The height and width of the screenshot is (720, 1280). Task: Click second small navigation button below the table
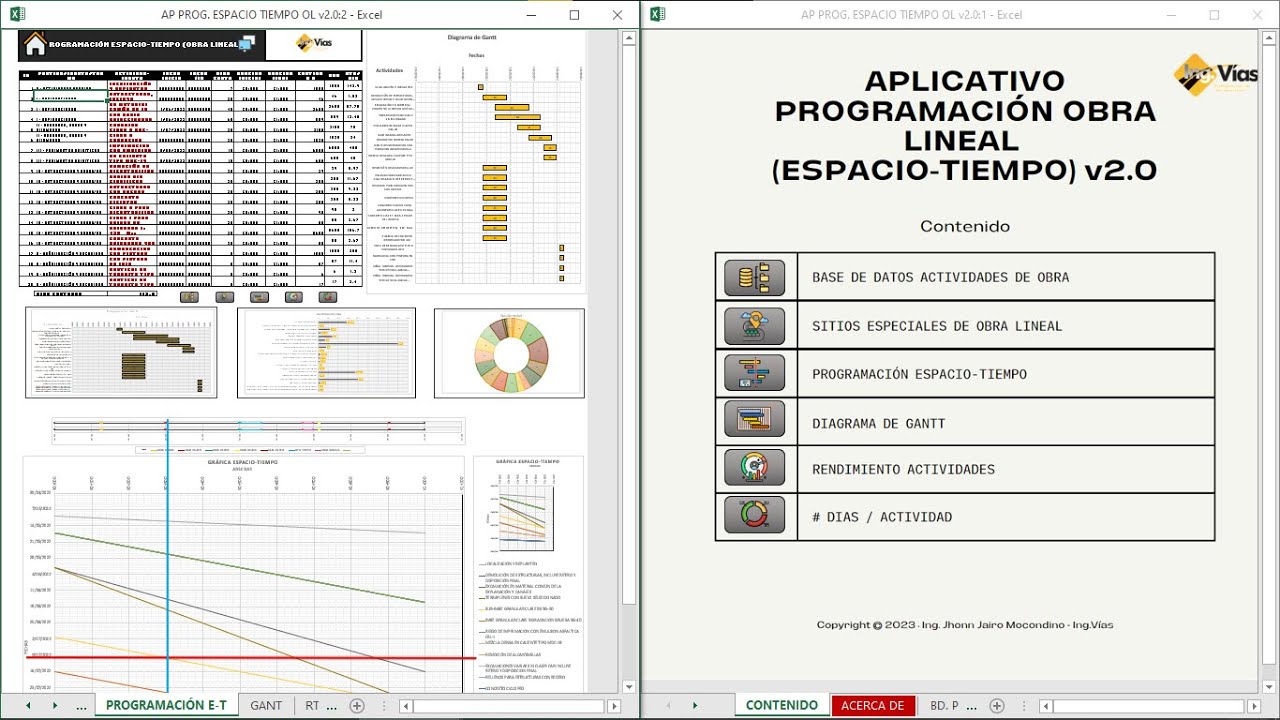[225, 297]
